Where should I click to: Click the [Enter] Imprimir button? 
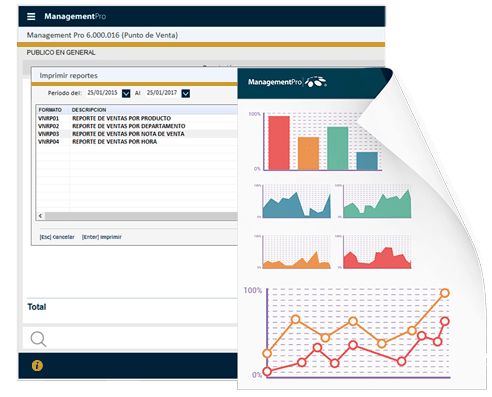(x=102, y=237)
